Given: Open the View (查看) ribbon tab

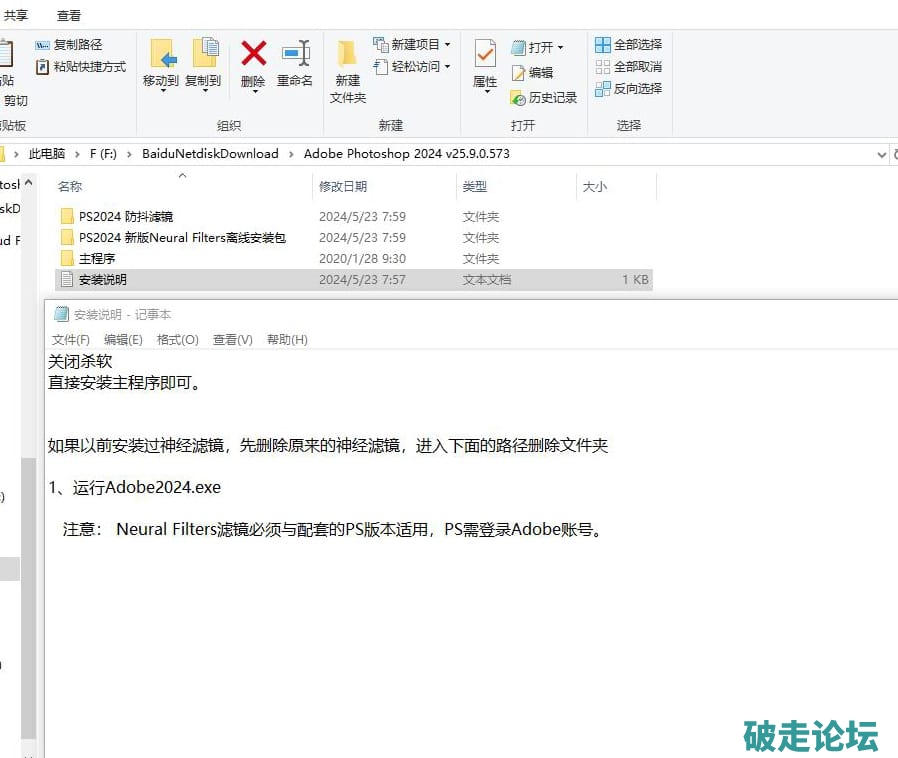Looking at the screenshot, I should point(69,16).
